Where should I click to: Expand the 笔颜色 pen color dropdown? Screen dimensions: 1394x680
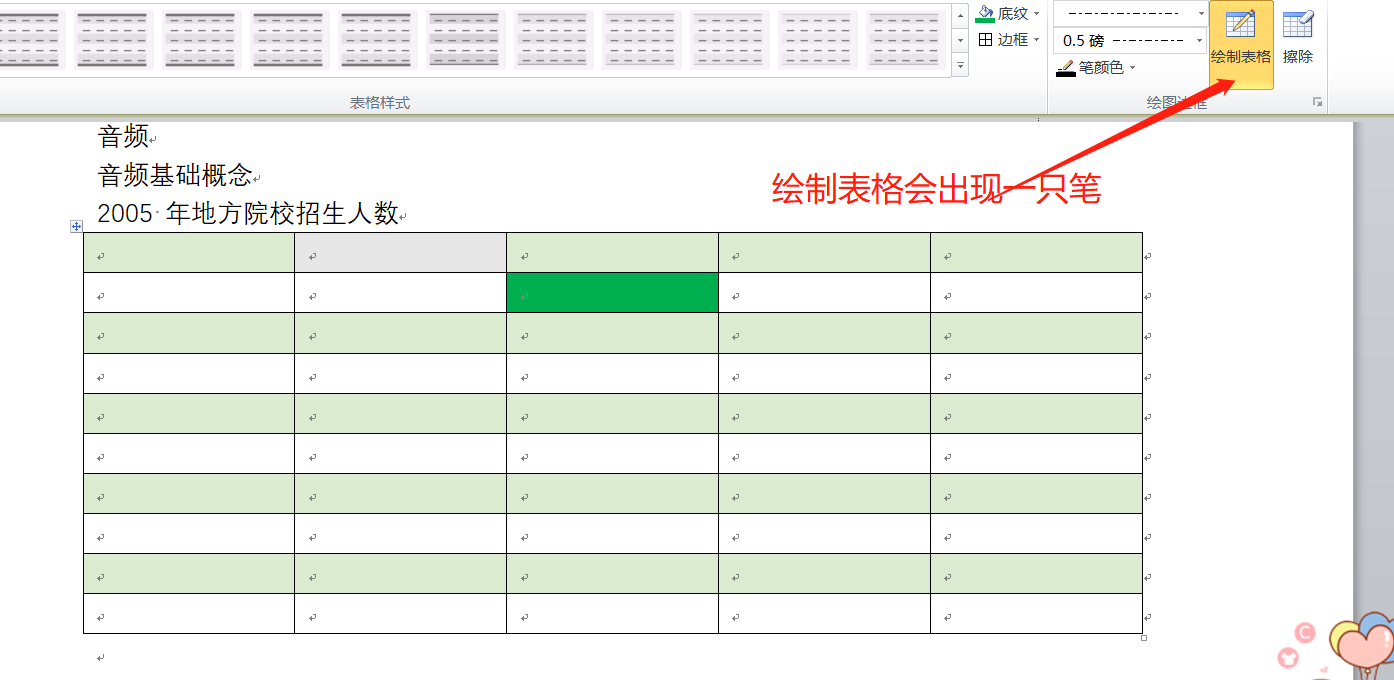coord(1133,68)
